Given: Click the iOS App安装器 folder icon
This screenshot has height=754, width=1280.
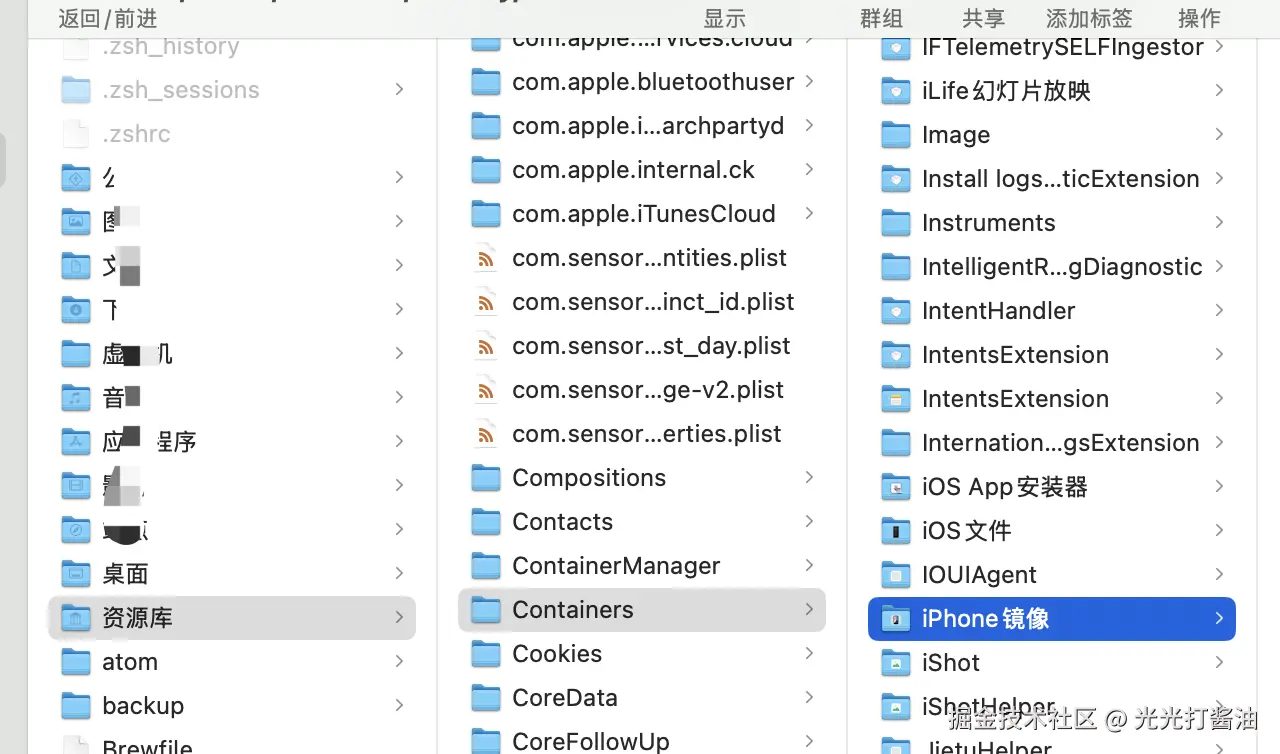Looking at the screenshot, I should [895, 487].
